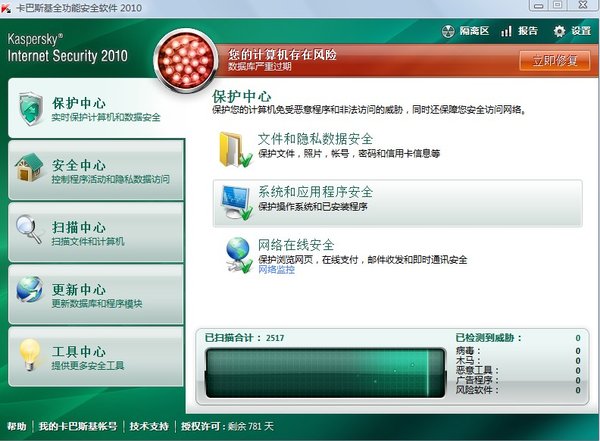The image size is (600, 441).
Task: Select 网络在线安全 section heading
Action: 296,245
